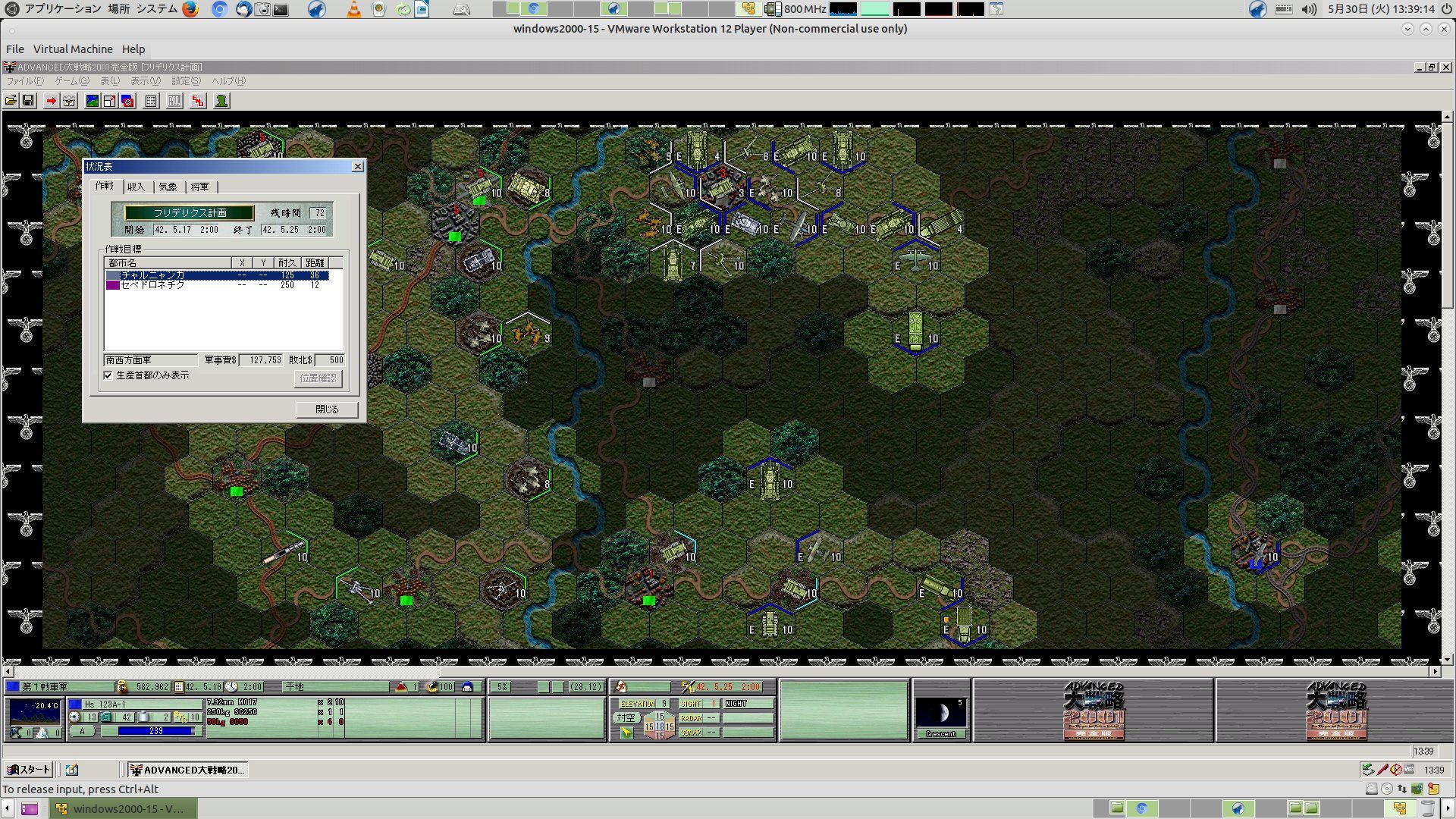Click the show desktop icon in Windows taskbar
This screenshot has height=819, width=1456.
tap(72, 770)
